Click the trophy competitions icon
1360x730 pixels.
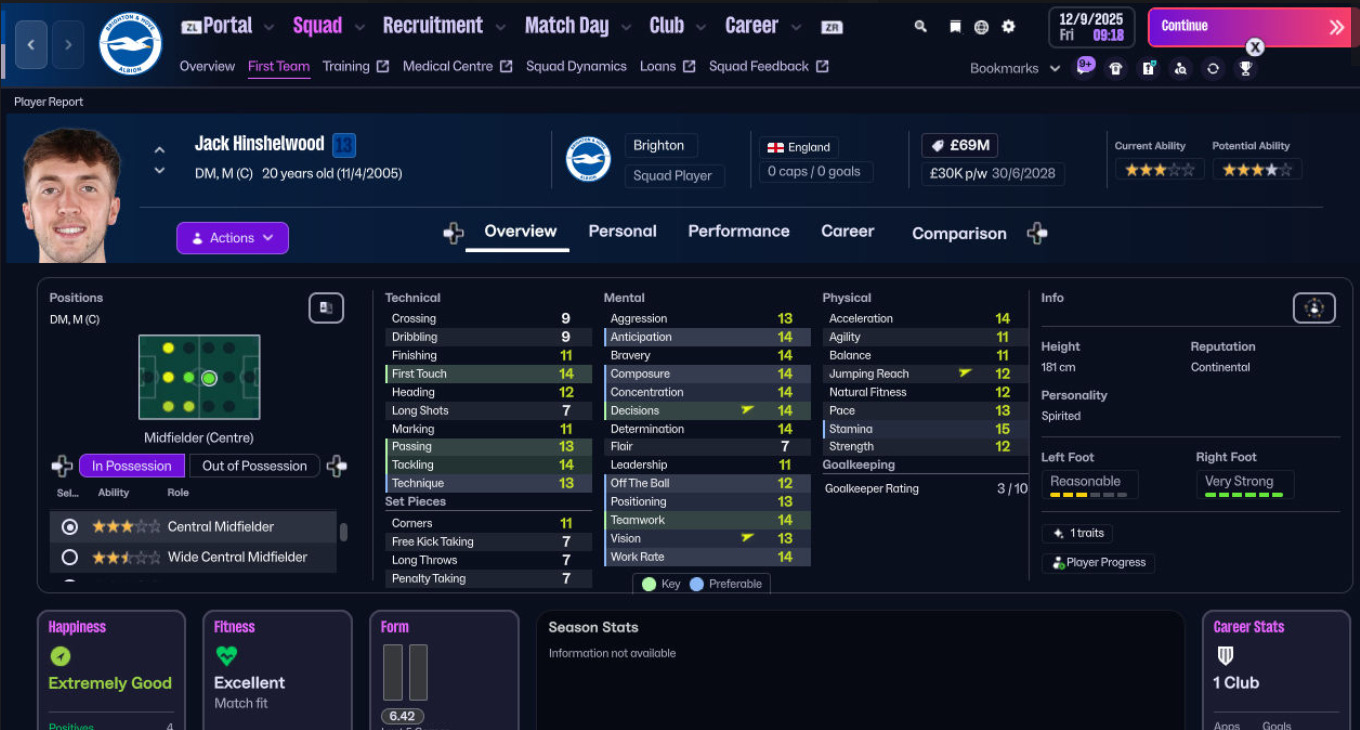pyautogui.click(x=1245, y=69)
